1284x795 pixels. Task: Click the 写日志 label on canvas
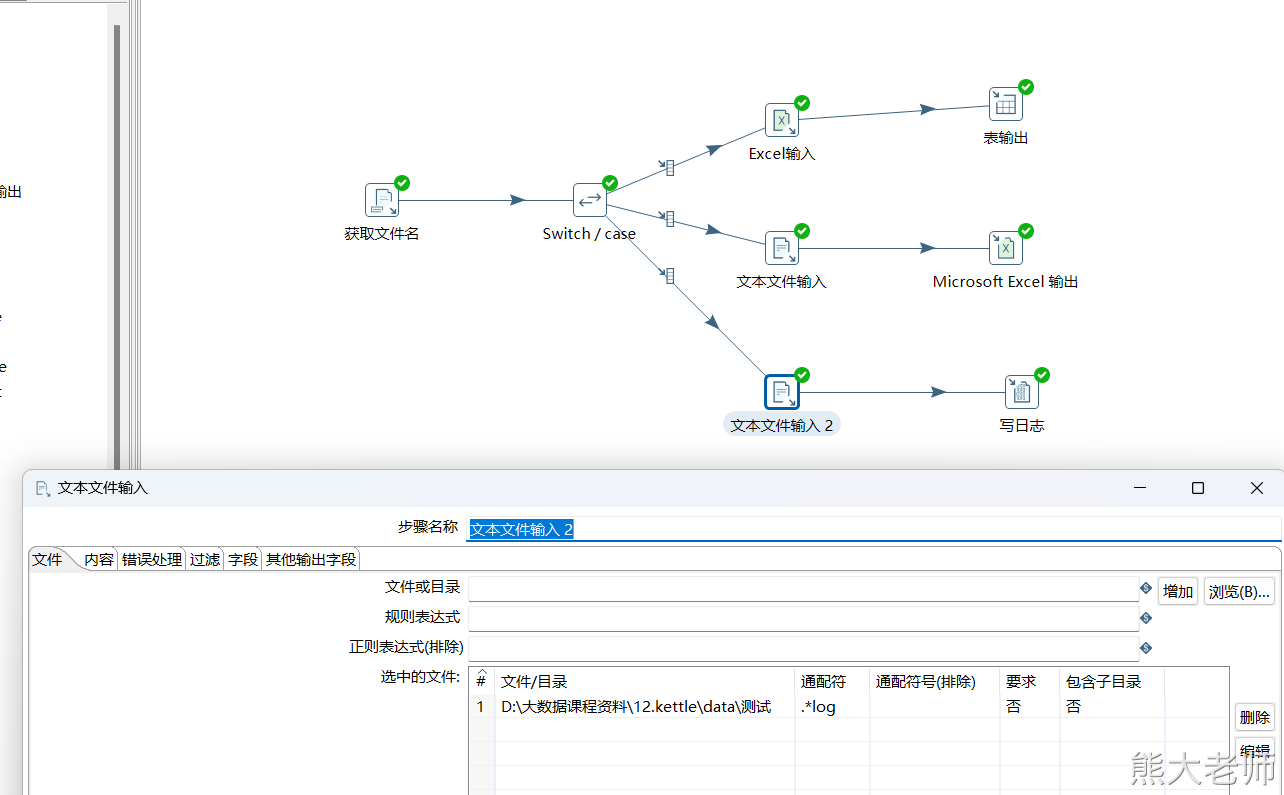coord(1022,425)
